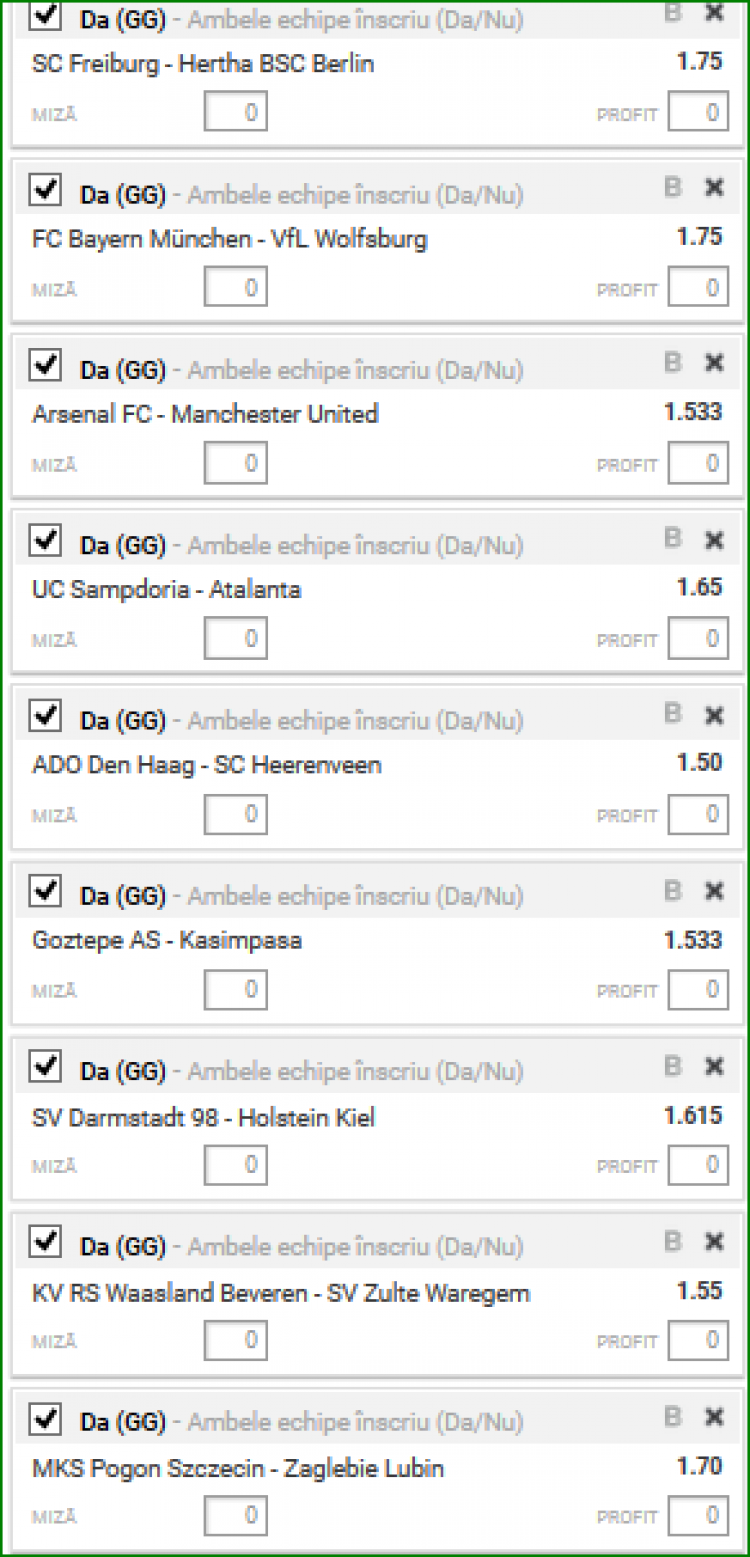Delete the Arsenal FC - Manchester United bet
The width and height of the screenshot is (750, 1557).
coord(714,363)
